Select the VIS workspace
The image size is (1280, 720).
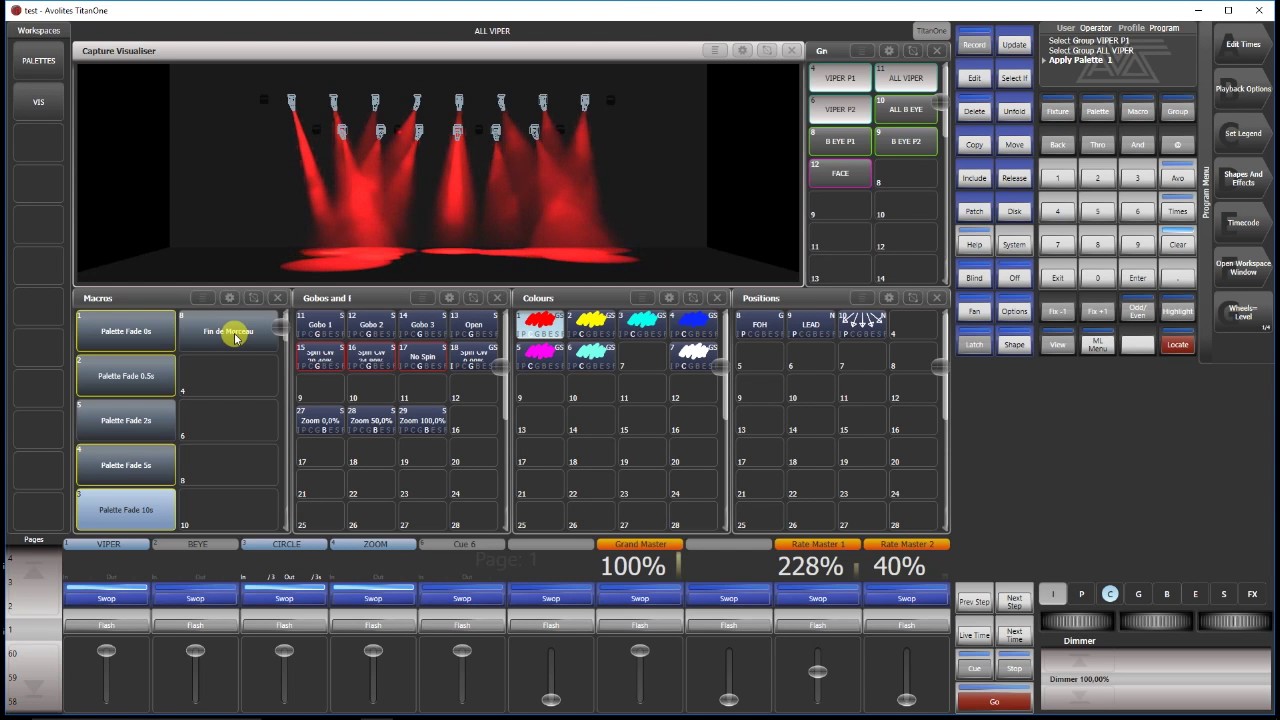[39, 102]
